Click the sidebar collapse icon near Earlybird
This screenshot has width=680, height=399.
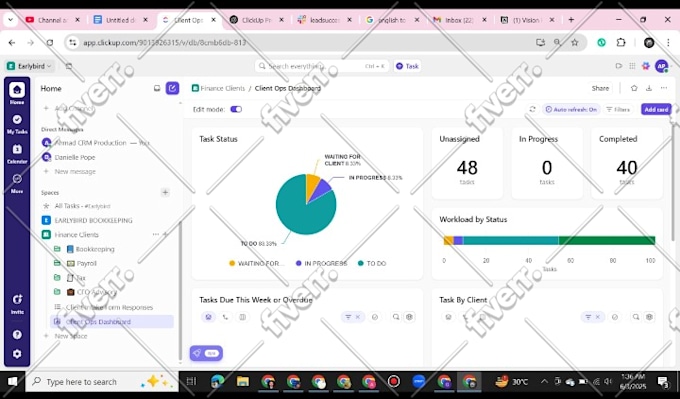[x=69, y=66]
